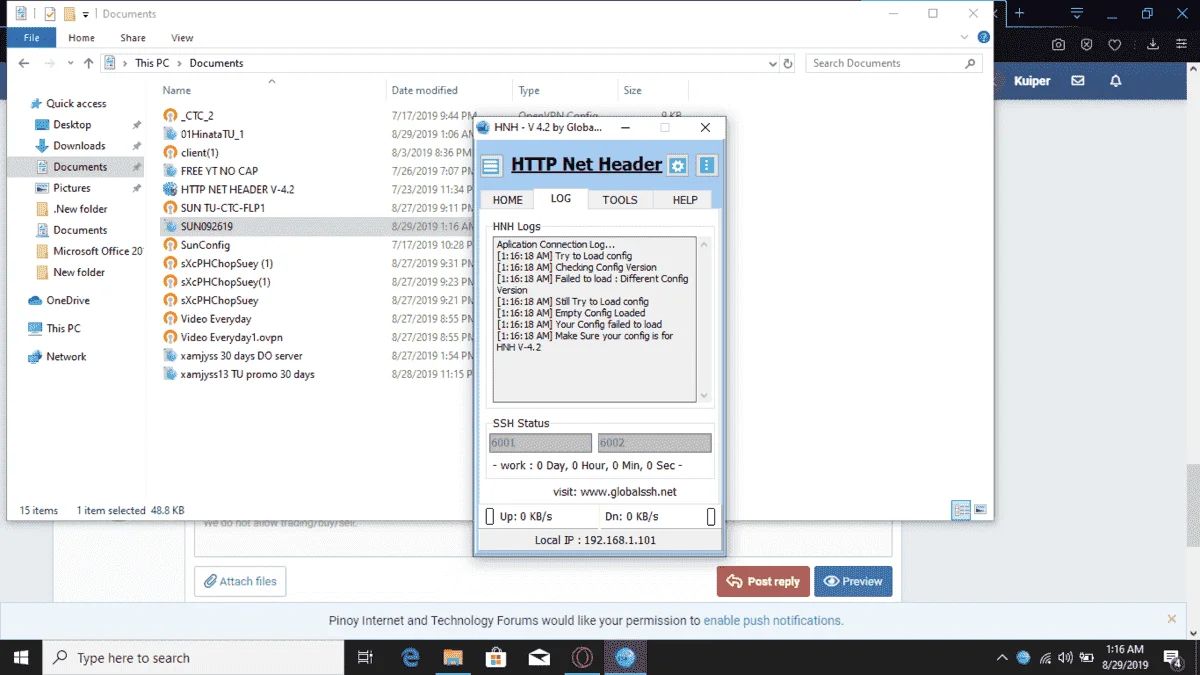Open the HNH three-dot options icon

(x=707, y=166)
